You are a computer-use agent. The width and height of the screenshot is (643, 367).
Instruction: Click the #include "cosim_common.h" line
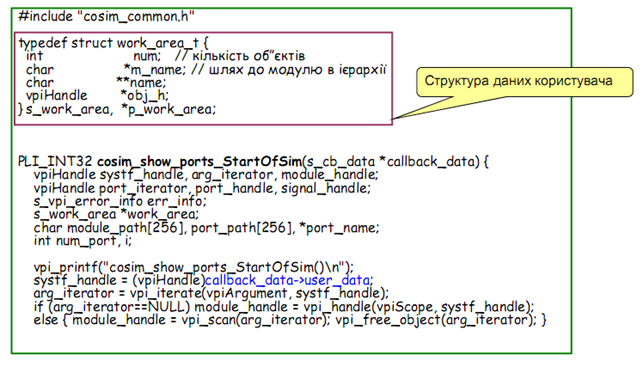106,16
